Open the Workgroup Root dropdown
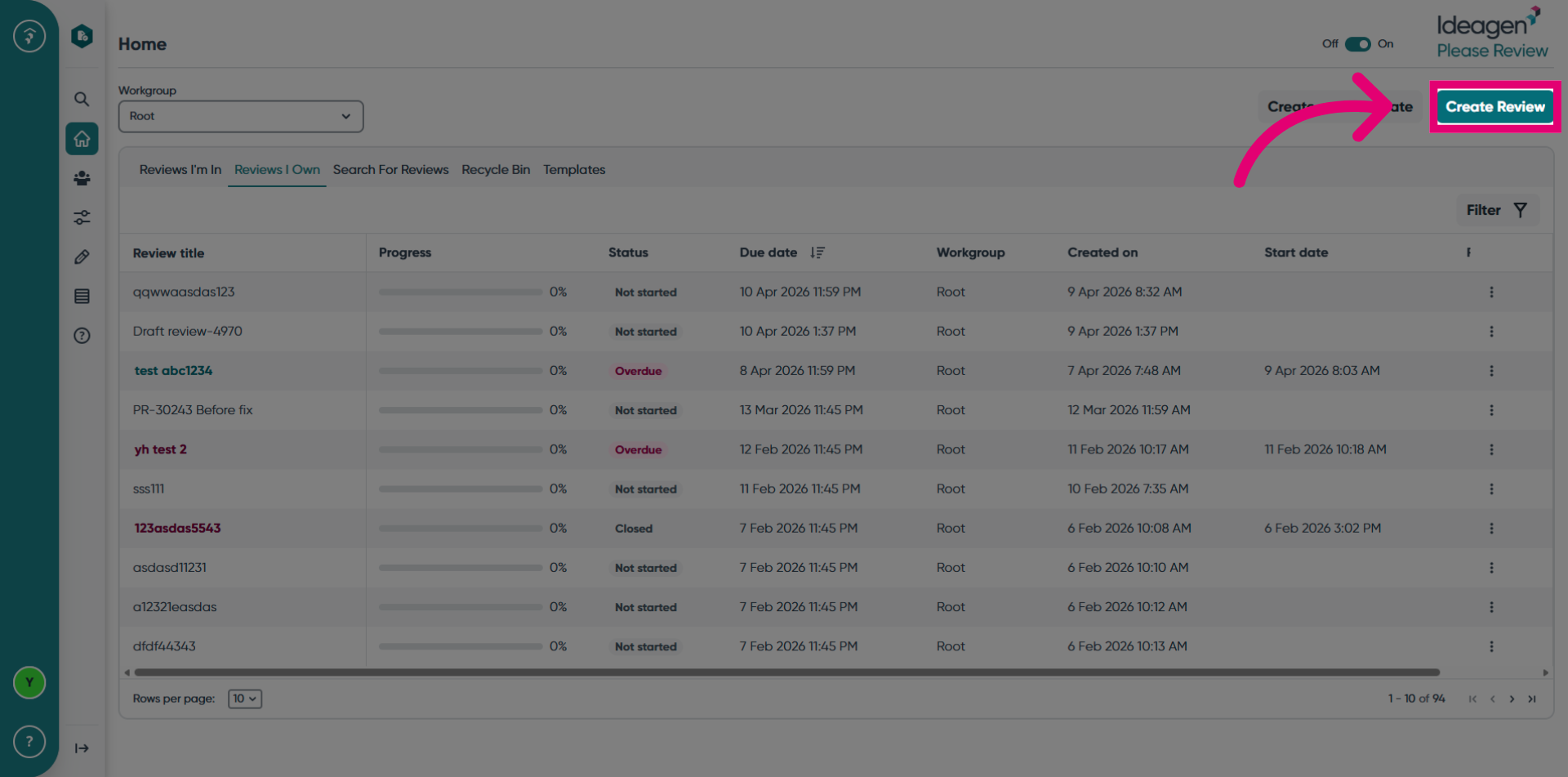 pos(241,116)
